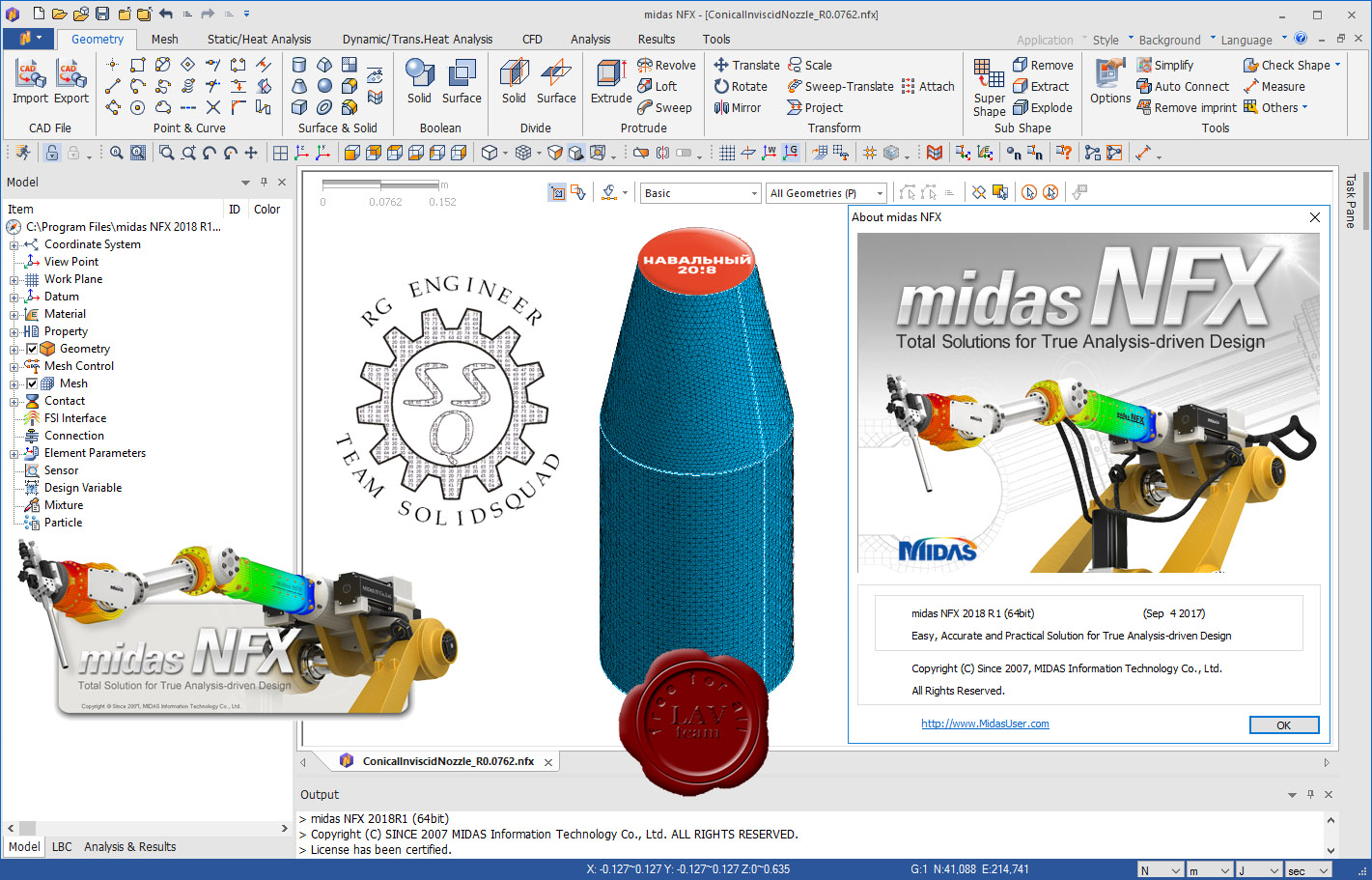Click the Remove imprint tool
The height and width of the screenshot is (880, 1372).
pos(1187,107)
